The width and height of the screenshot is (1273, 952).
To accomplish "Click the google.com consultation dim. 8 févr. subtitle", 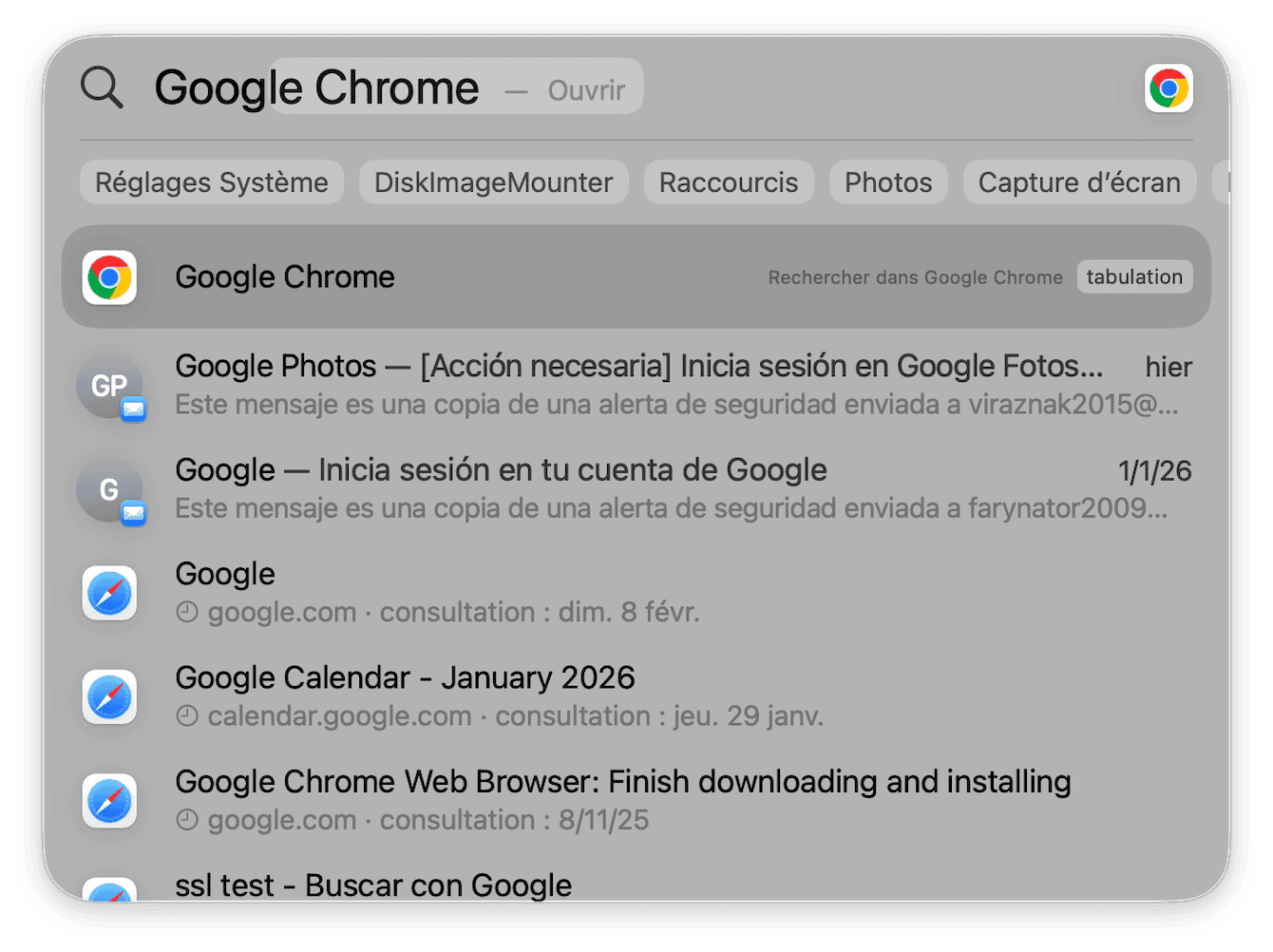I will (x=454, y=613).
